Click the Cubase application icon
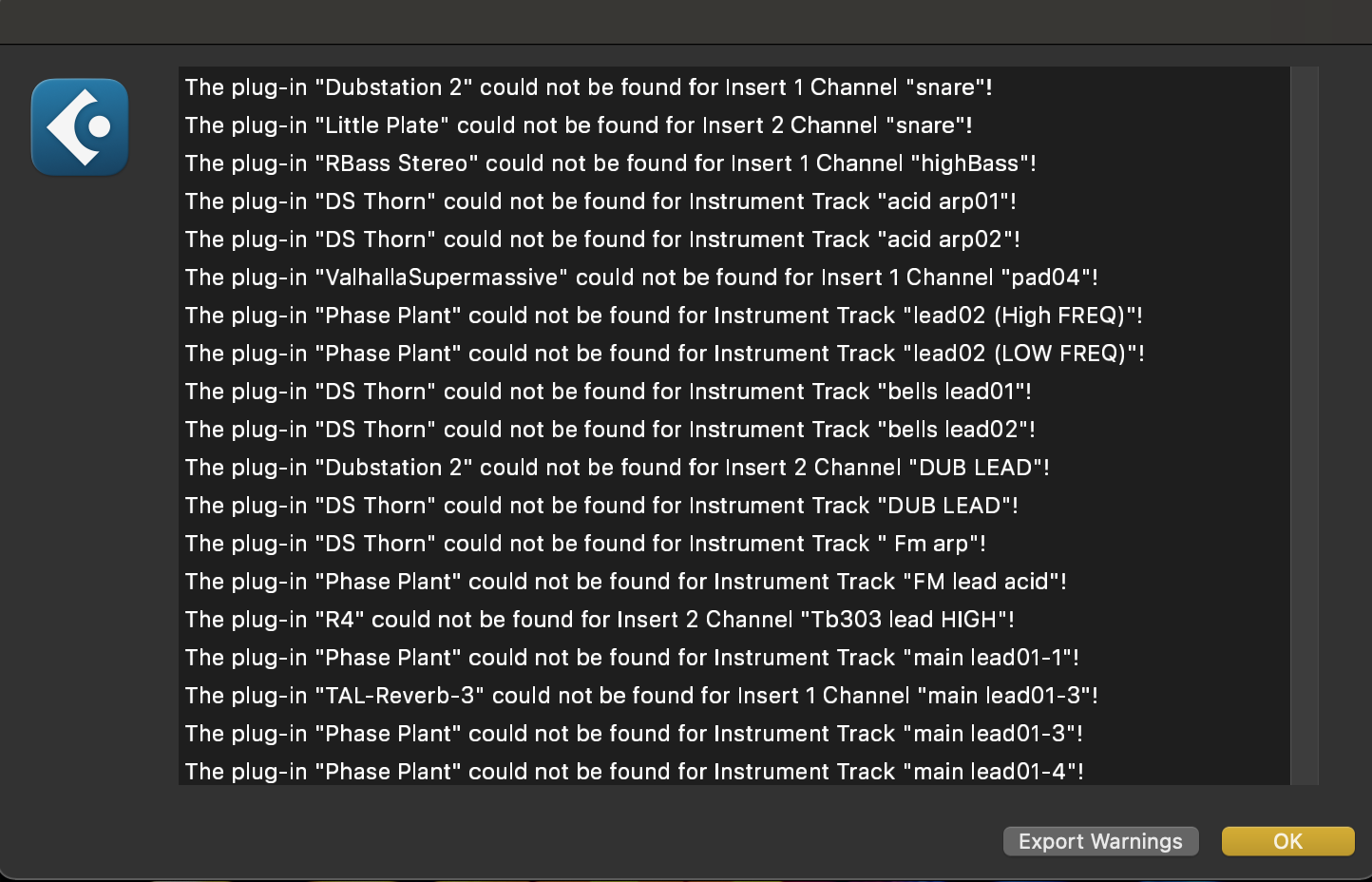The width and height of the screenshot is (1372, 882). tap(80, 126)
